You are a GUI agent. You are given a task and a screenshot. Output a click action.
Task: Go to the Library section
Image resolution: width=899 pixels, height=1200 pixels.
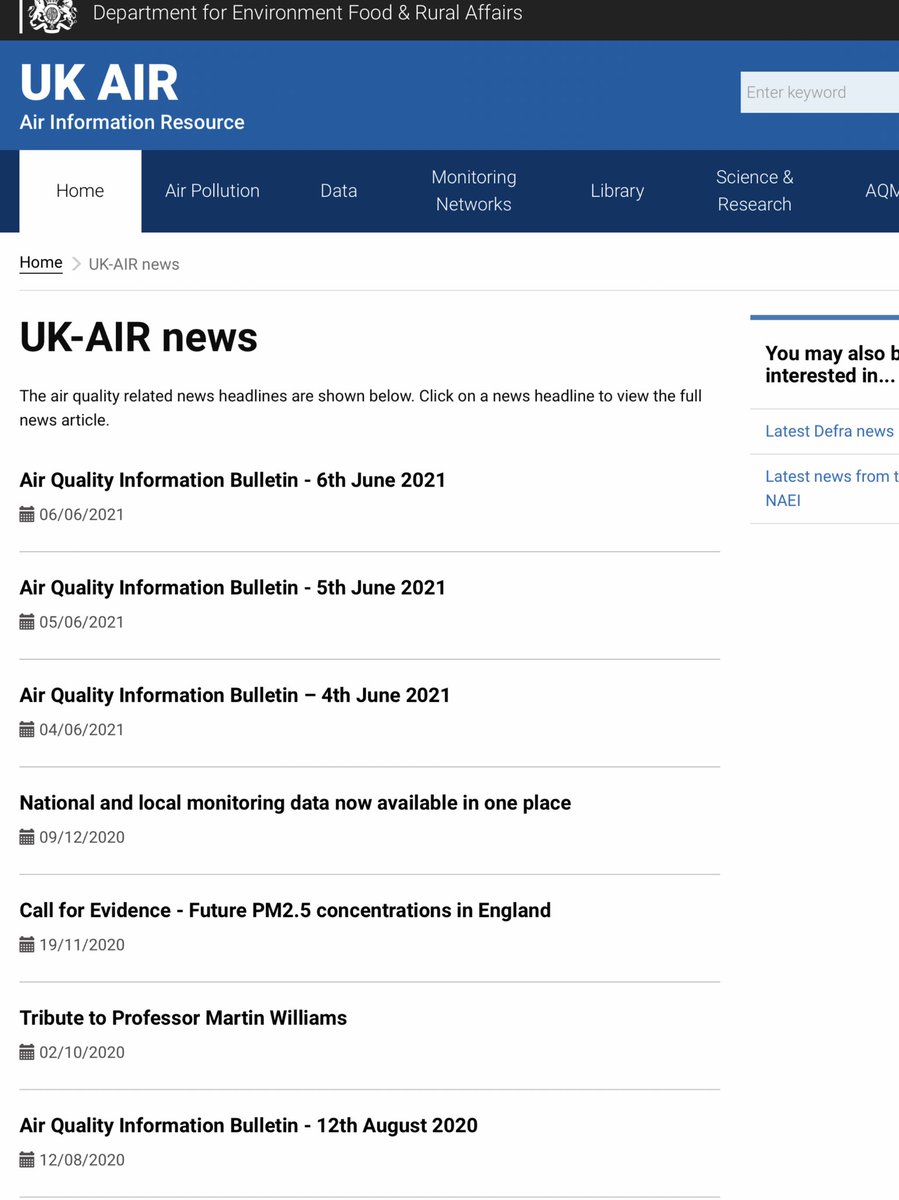[x=617, y=191]
